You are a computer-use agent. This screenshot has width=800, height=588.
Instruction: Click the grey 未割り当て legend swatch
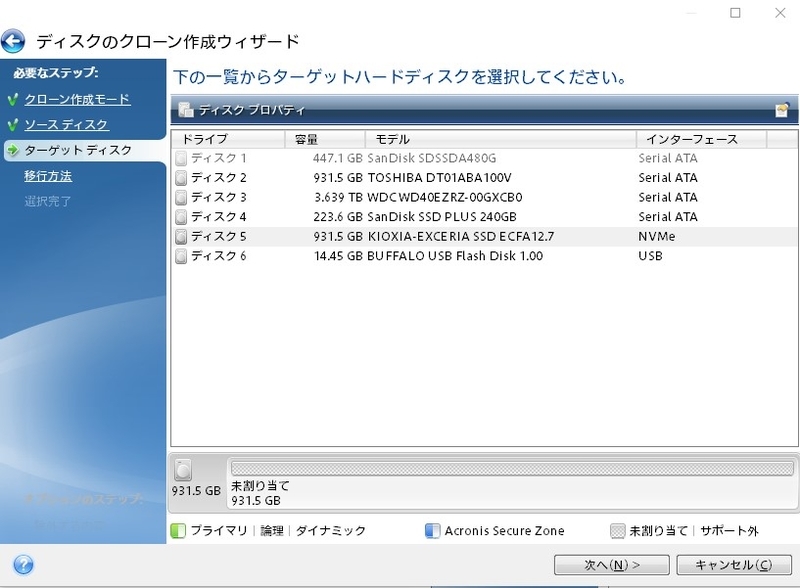click(617, 531)
